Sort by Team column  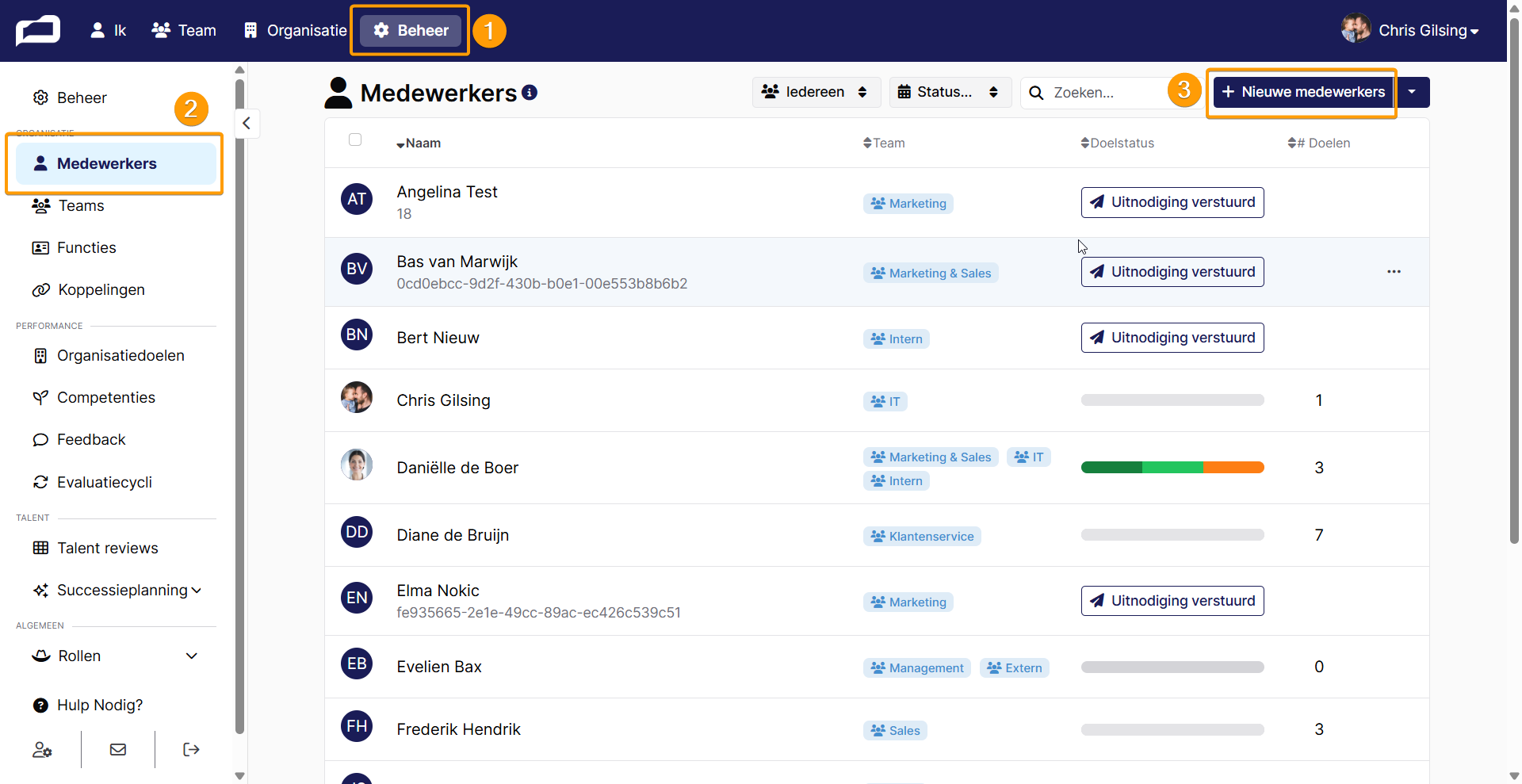point(884,143)
